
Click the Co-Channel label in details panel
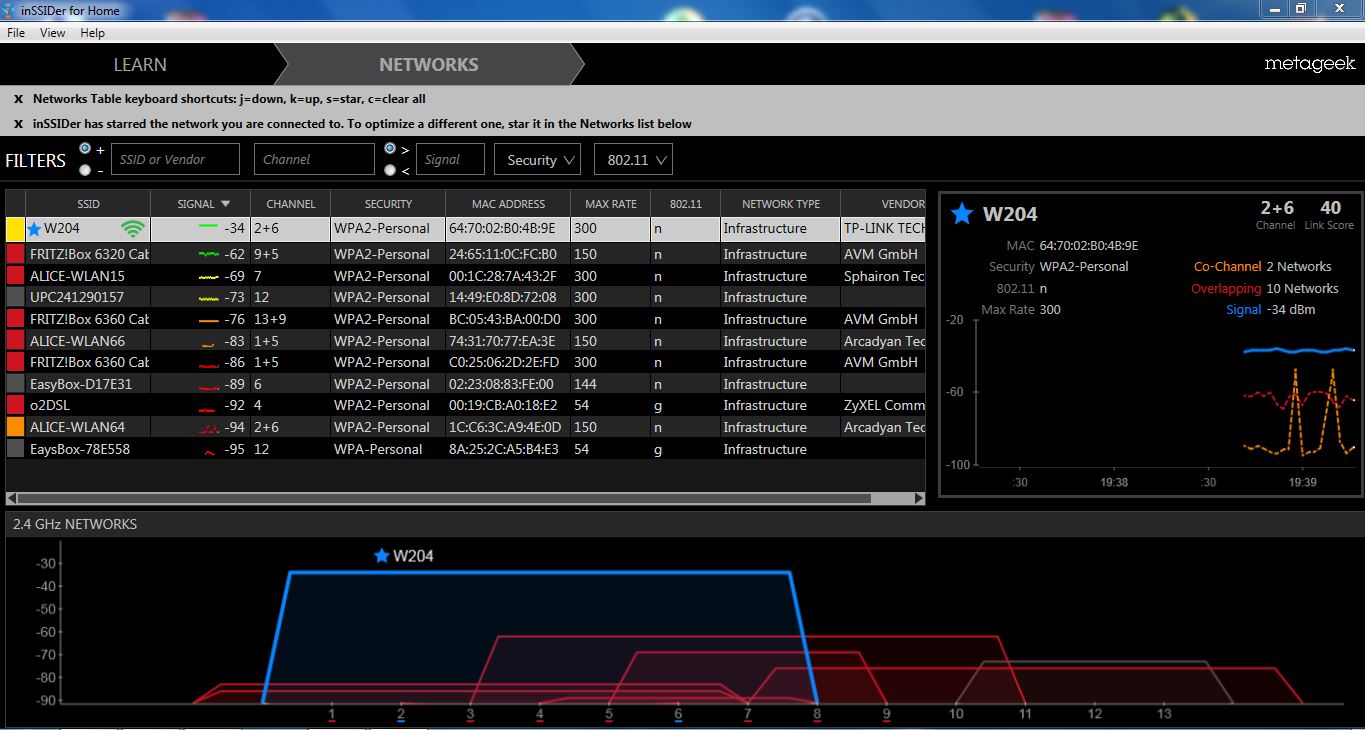tap(1227, 267)
